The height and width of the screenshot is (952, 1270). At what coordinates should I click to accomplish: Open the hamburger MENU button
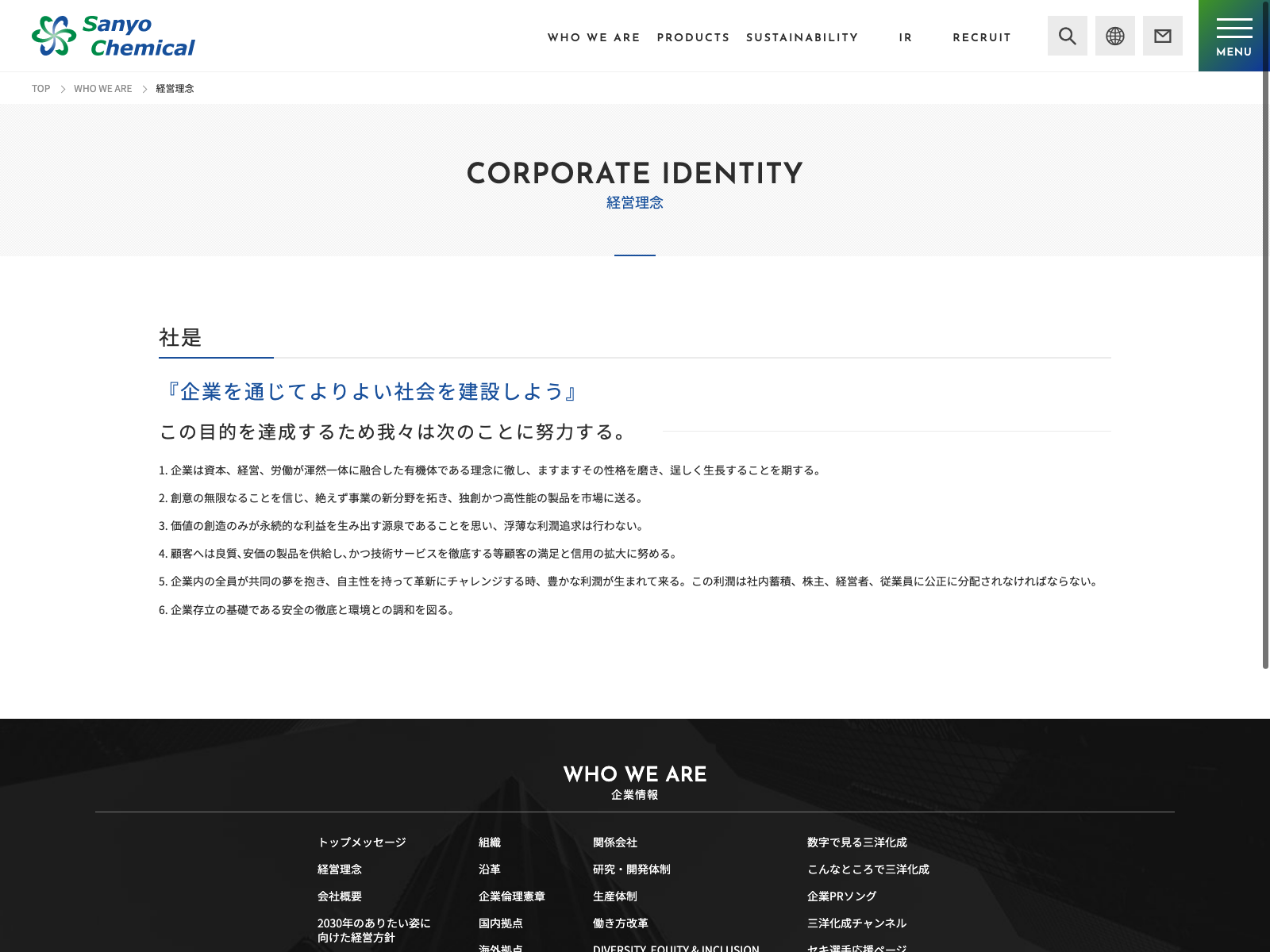(1234, 36)
